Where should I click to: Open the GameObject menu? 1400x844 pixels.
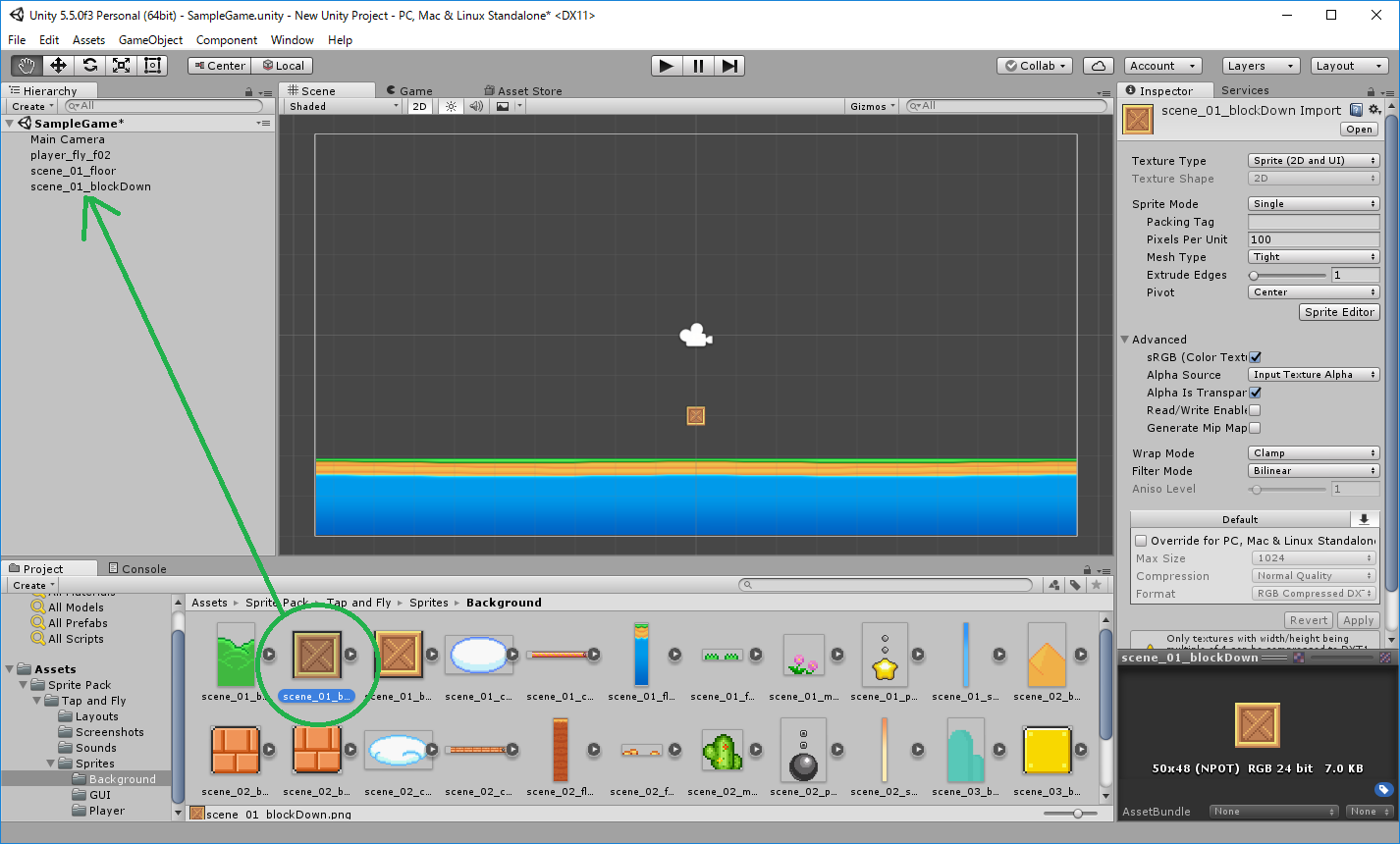point(150,40)
